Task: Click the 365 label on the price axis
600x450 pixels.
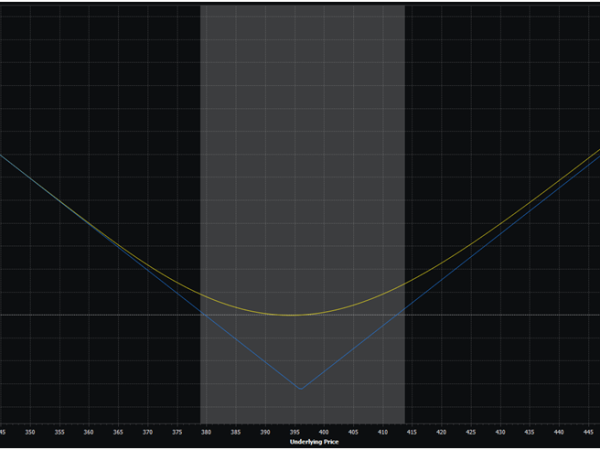Action: tap(118, 432)
